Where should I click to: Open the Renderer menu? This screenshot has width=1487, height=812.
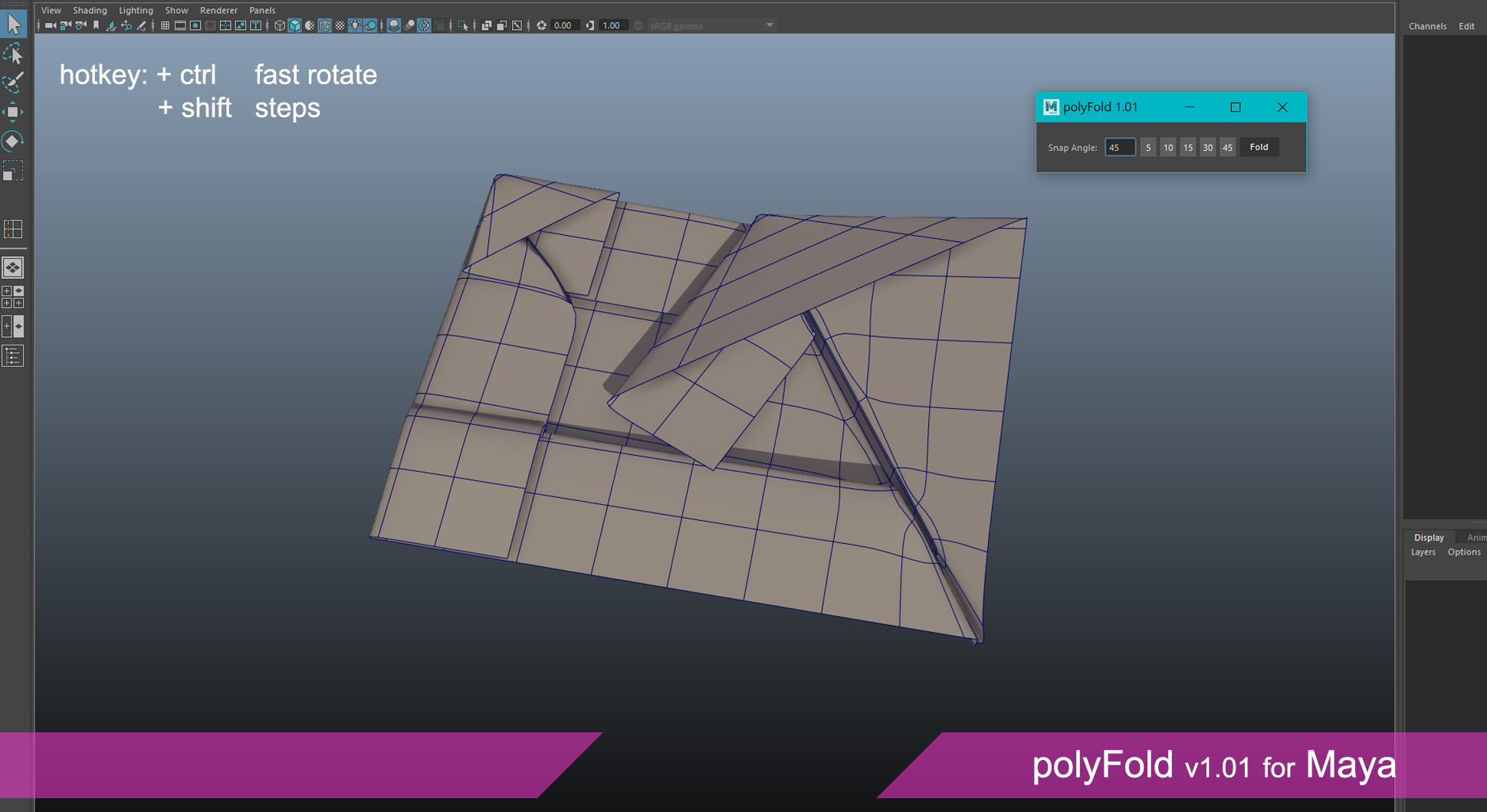tap(218, 10)
